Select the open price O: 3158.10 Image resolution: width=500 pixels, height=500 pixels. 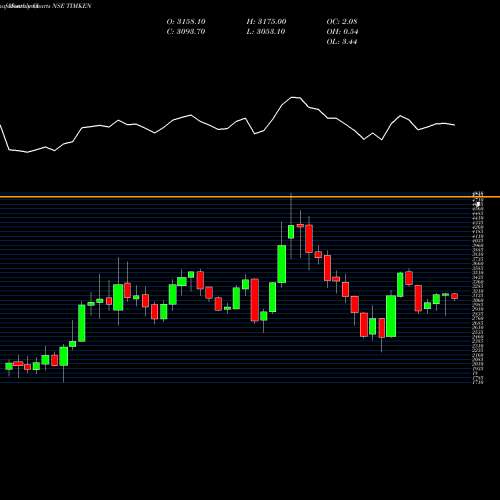(186, 22)
